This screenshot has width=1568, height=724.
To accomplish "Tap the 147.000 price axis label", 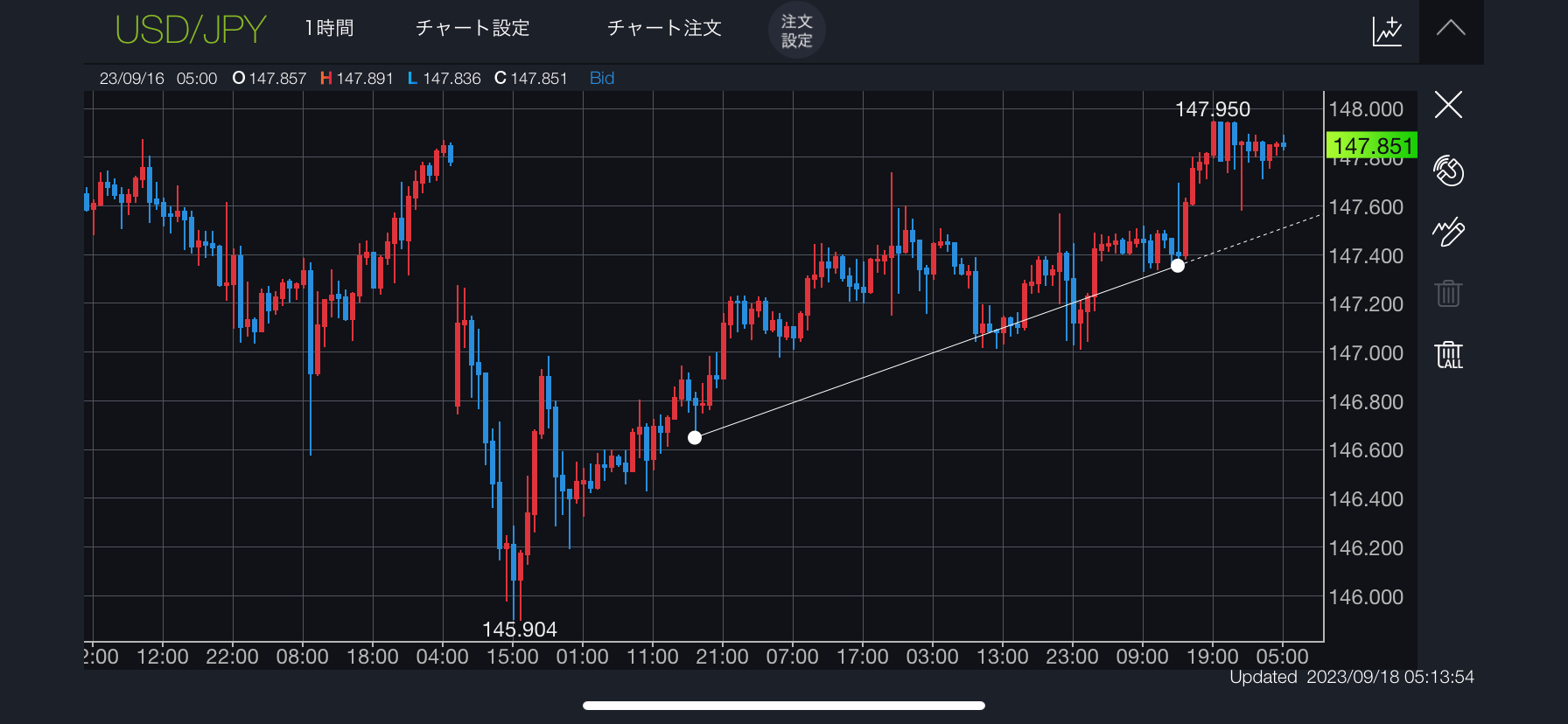I will point(1366,353).
